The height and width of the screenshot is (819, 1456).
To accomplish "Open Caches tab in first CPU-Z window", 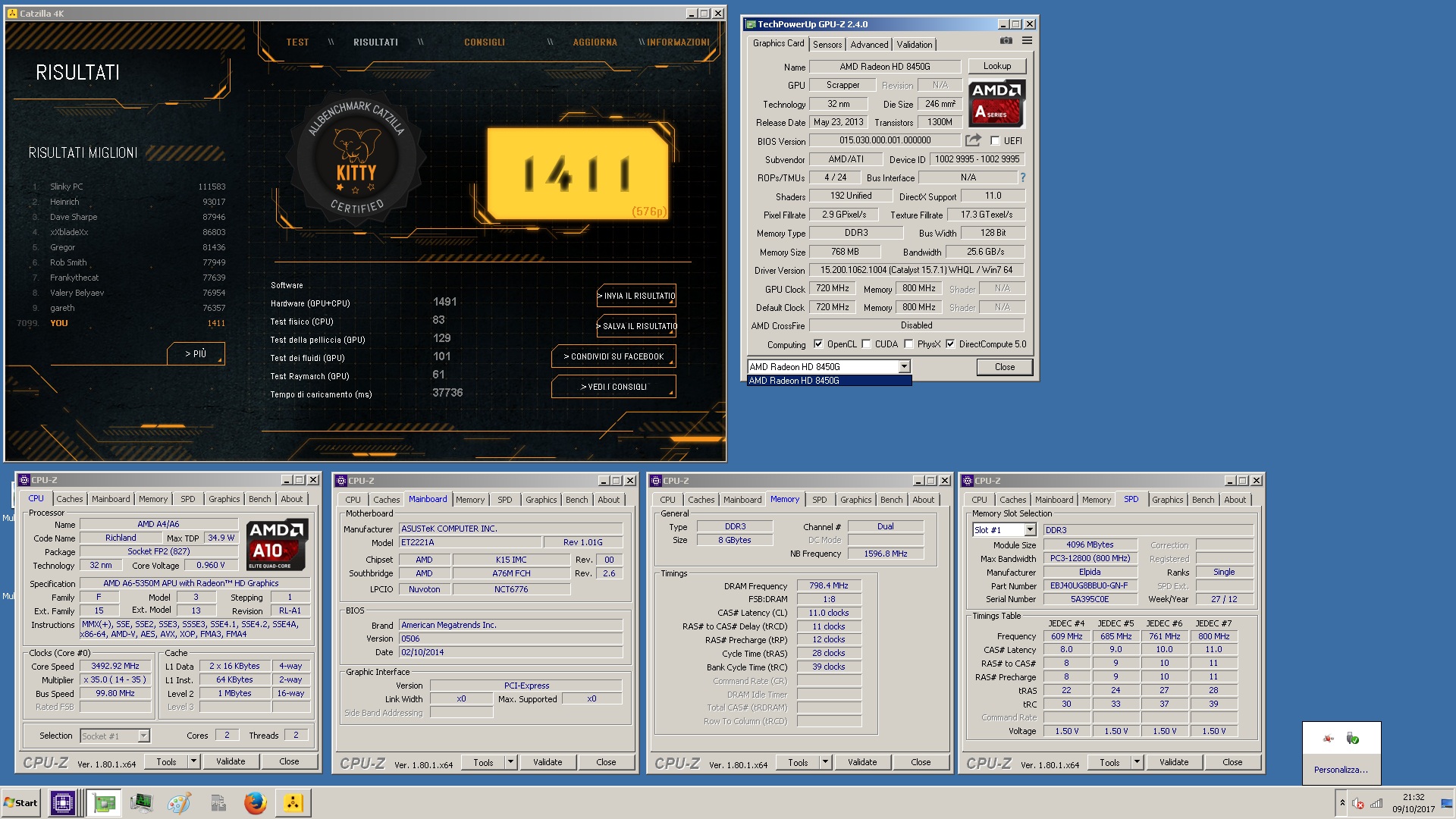I will [x=70, y=499].
